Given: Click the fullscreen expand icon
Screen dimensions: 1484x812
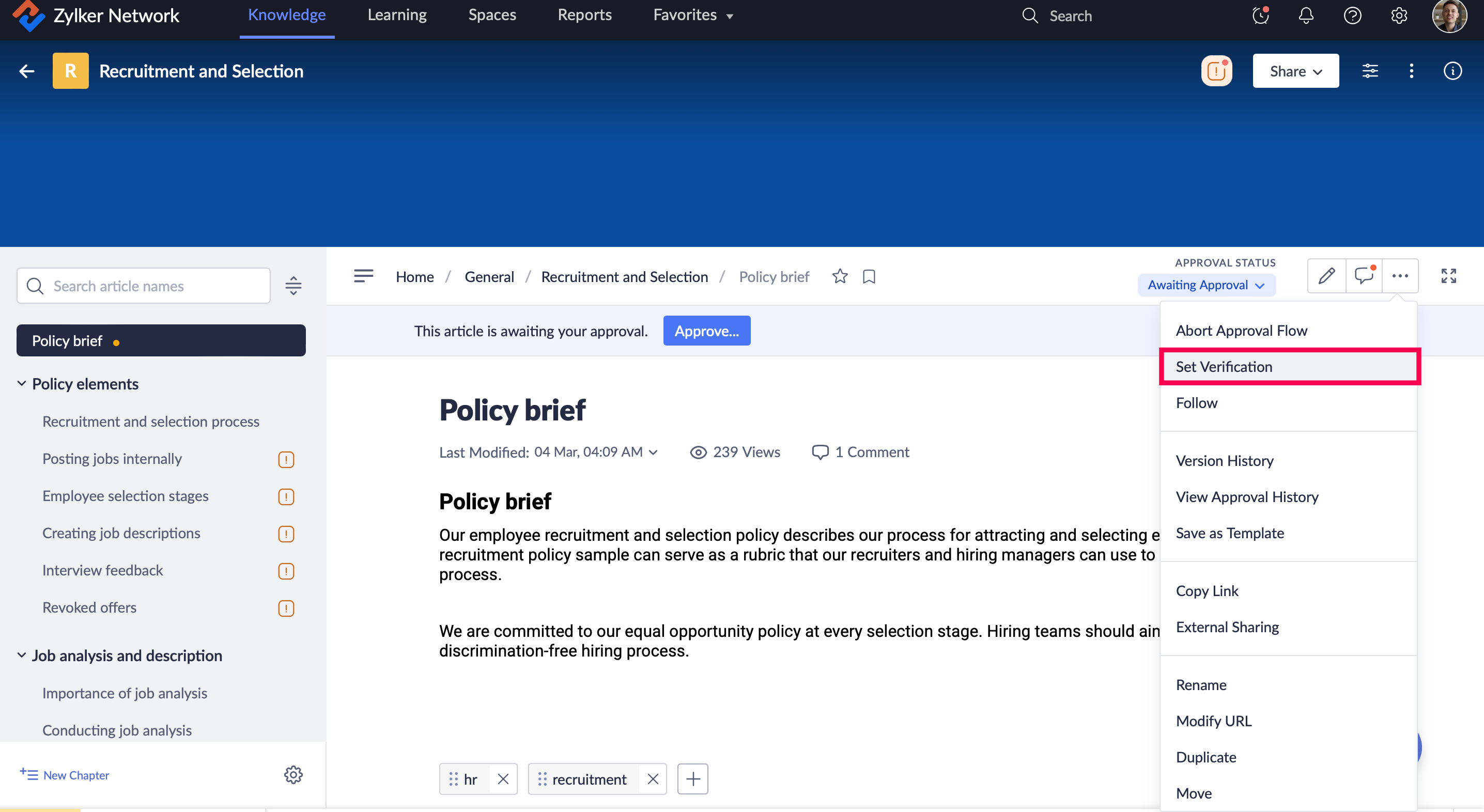Looking at the screenshot, I should tap(1448, 276).
